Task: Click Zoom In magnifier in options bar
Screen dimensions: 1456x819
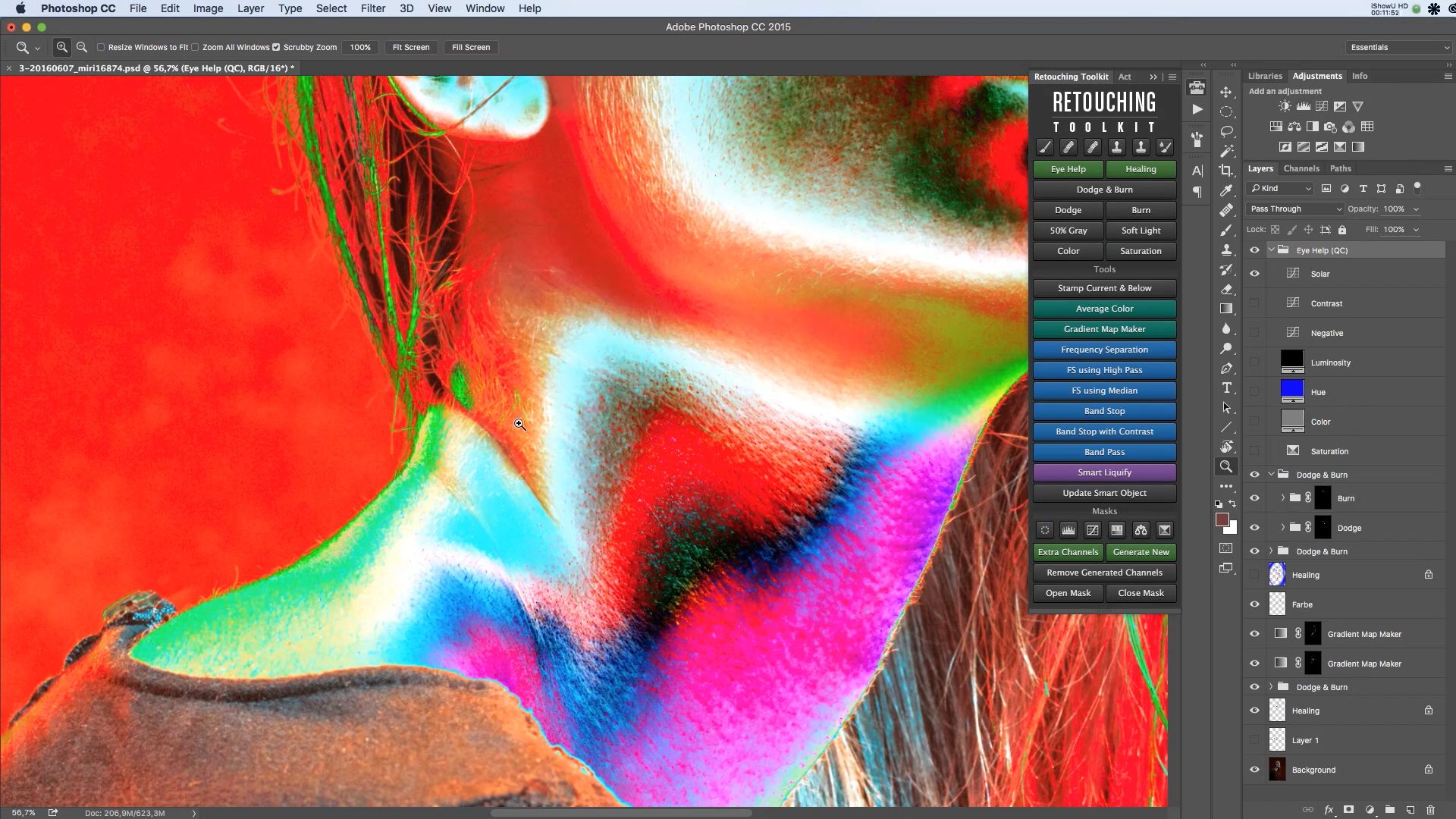Action: pyautogui.click(x=62, y=47)
